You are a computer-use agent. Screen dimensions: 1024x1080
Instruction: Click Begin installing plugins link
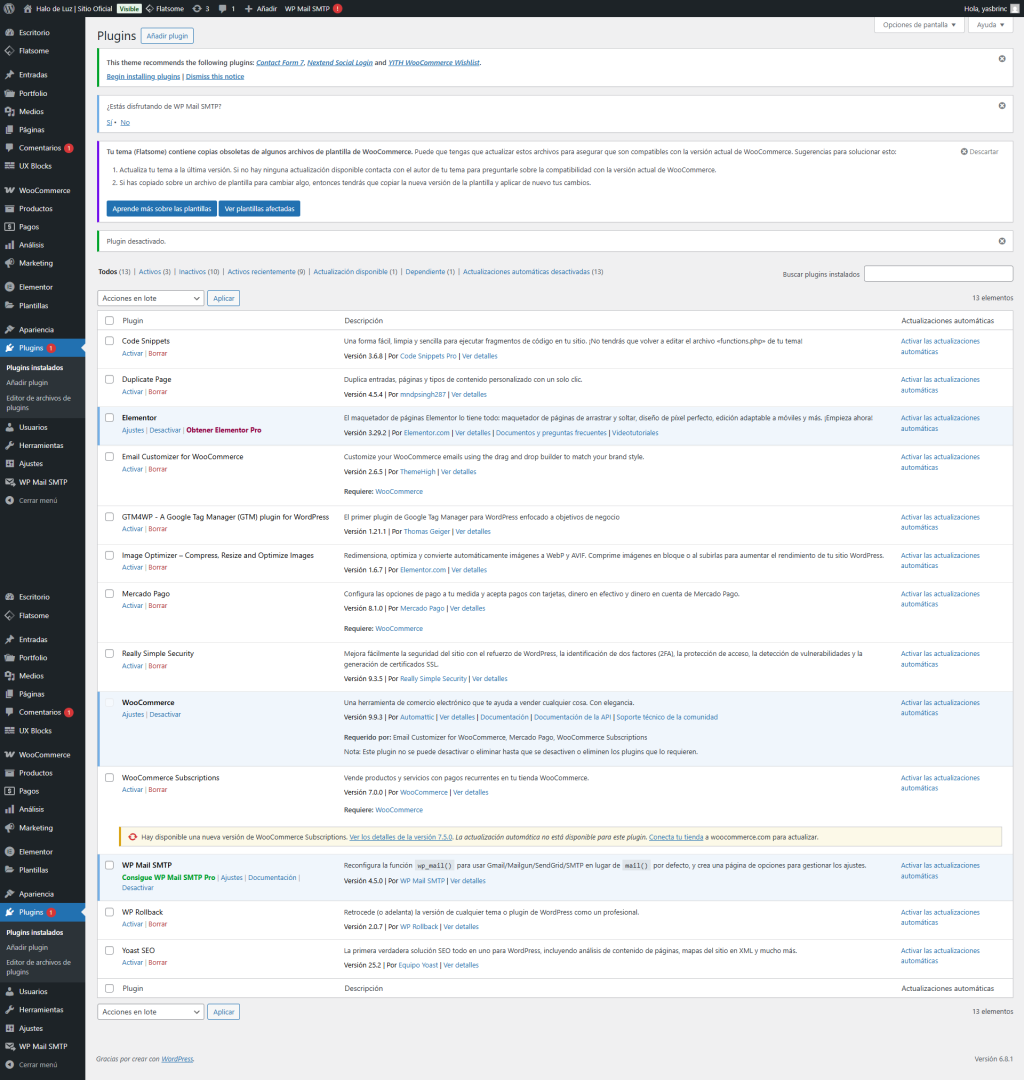[143, 76]
